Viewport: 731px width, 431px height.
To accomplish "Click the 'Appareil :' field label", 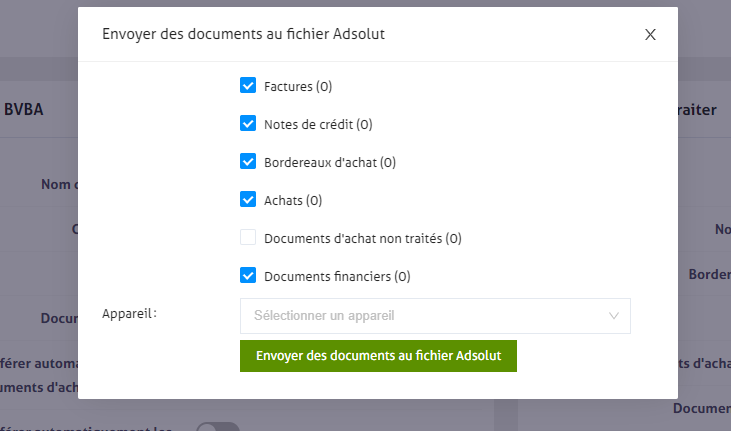I will point(130,314).
